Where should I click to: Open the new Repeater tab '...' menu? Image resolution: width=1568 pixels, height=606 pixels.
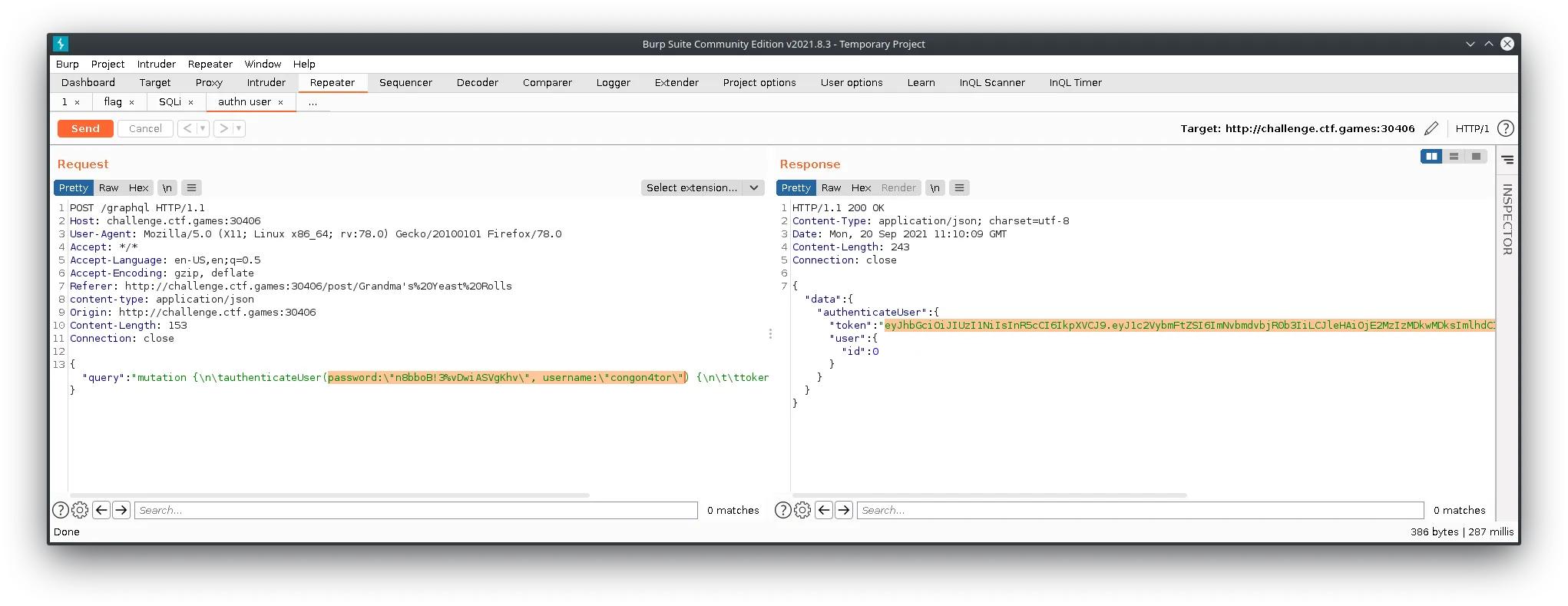pos(313,102)
